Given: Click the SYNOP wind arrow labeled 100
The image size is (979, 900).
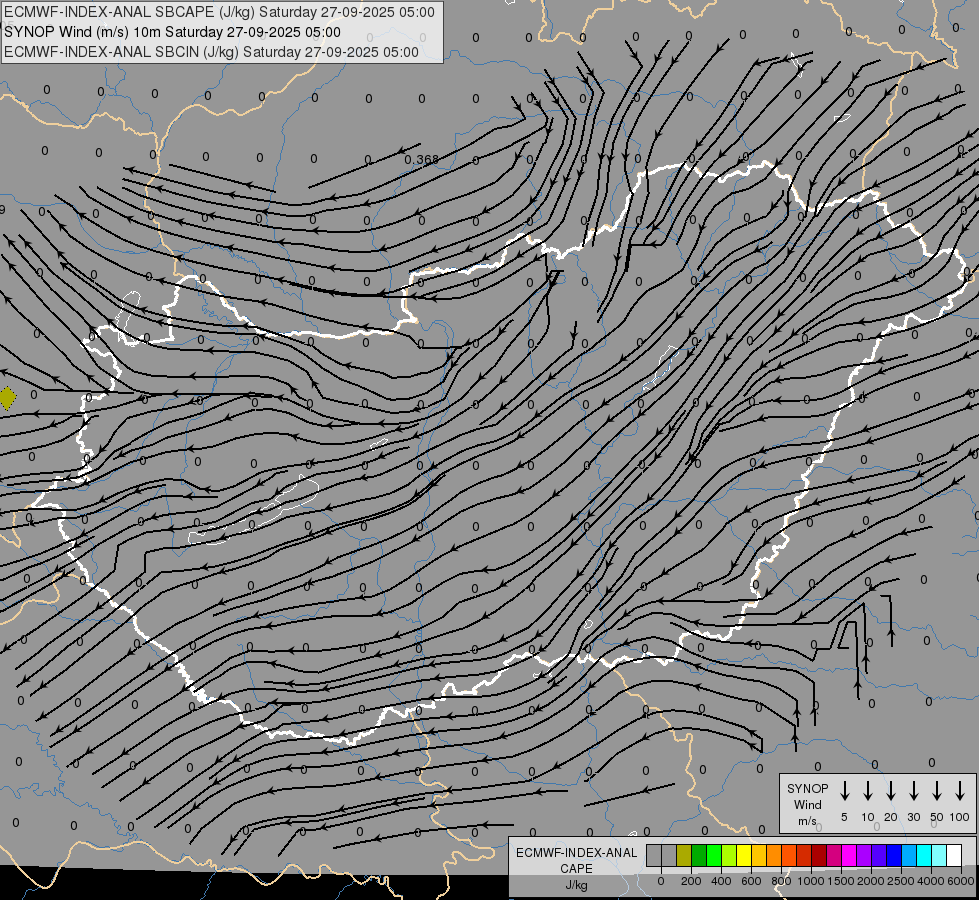Looking at the screenshot, I should click(x=960, y=791).
